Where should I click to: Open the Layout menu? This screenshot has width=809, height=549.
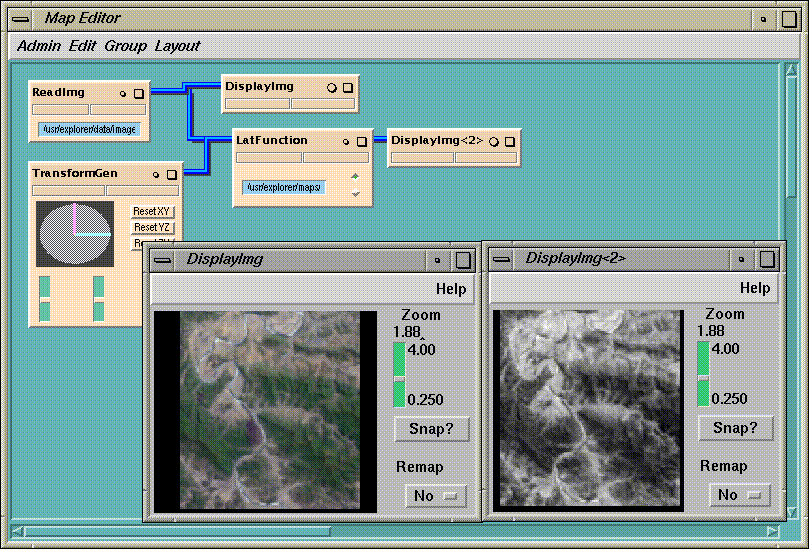coord(177,46)
